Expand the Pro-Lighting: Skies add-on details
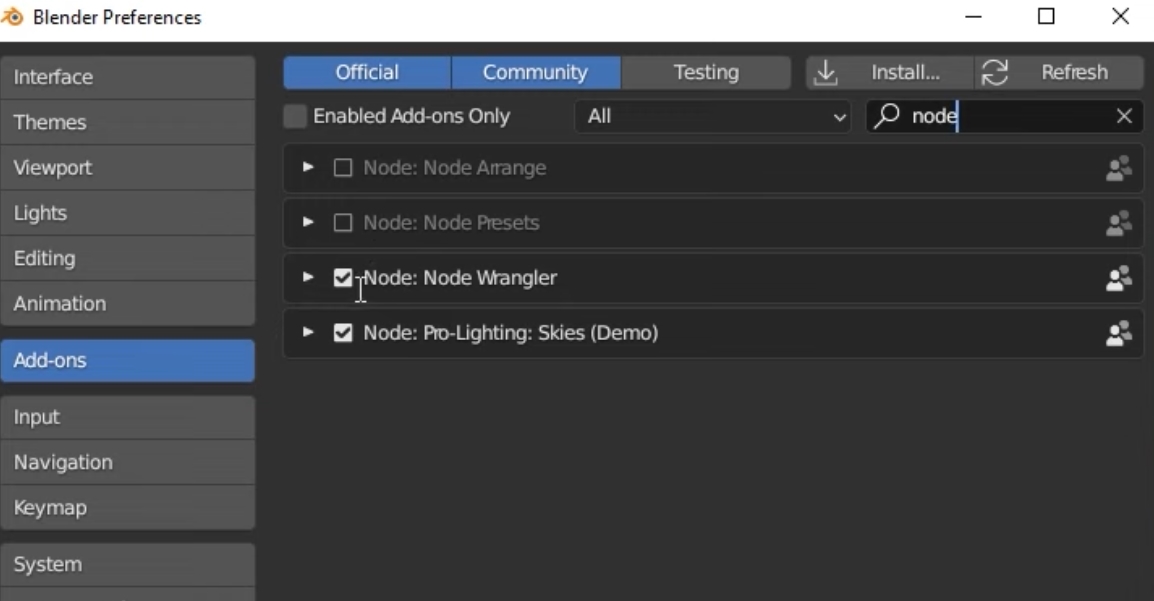 pos(308,332)
